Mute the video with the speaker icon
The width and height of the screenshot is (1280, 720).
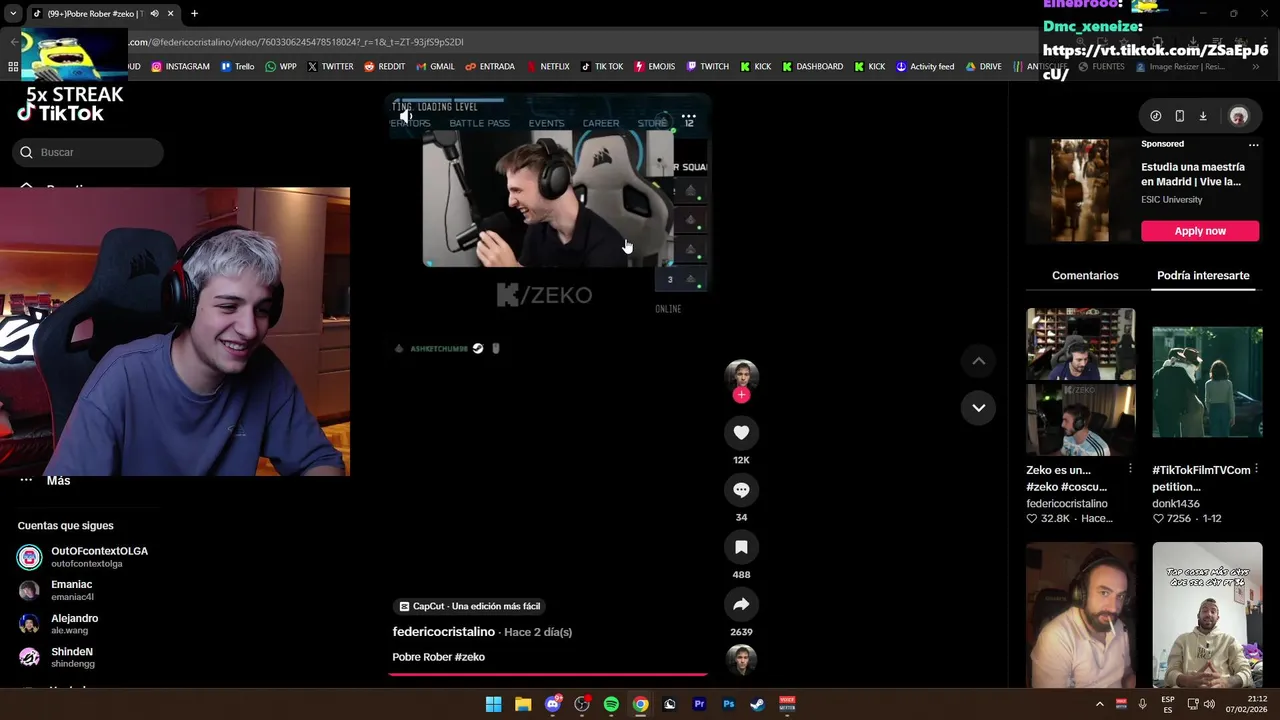(x=405, y=117)
